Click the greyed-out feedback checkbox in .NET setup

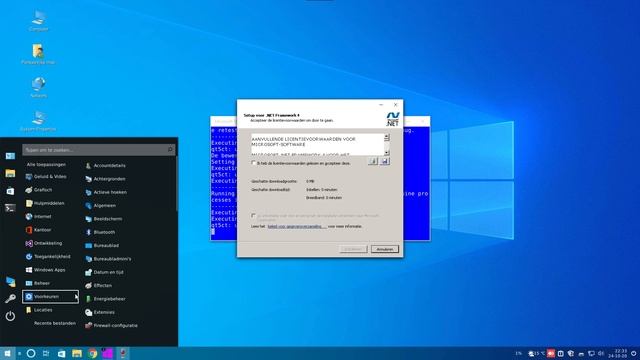click(x=253, y=216)
